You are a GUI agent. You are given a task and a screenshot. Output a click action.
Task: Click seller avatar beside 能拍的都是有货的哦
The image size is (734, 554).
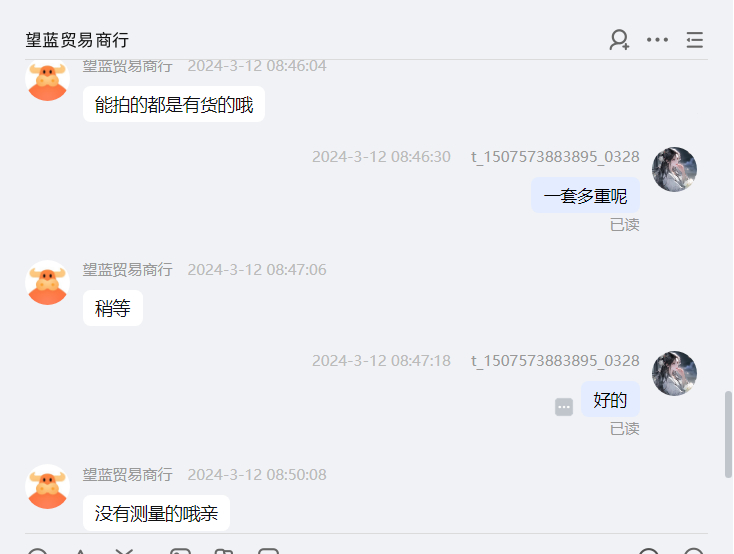[47, 80]
